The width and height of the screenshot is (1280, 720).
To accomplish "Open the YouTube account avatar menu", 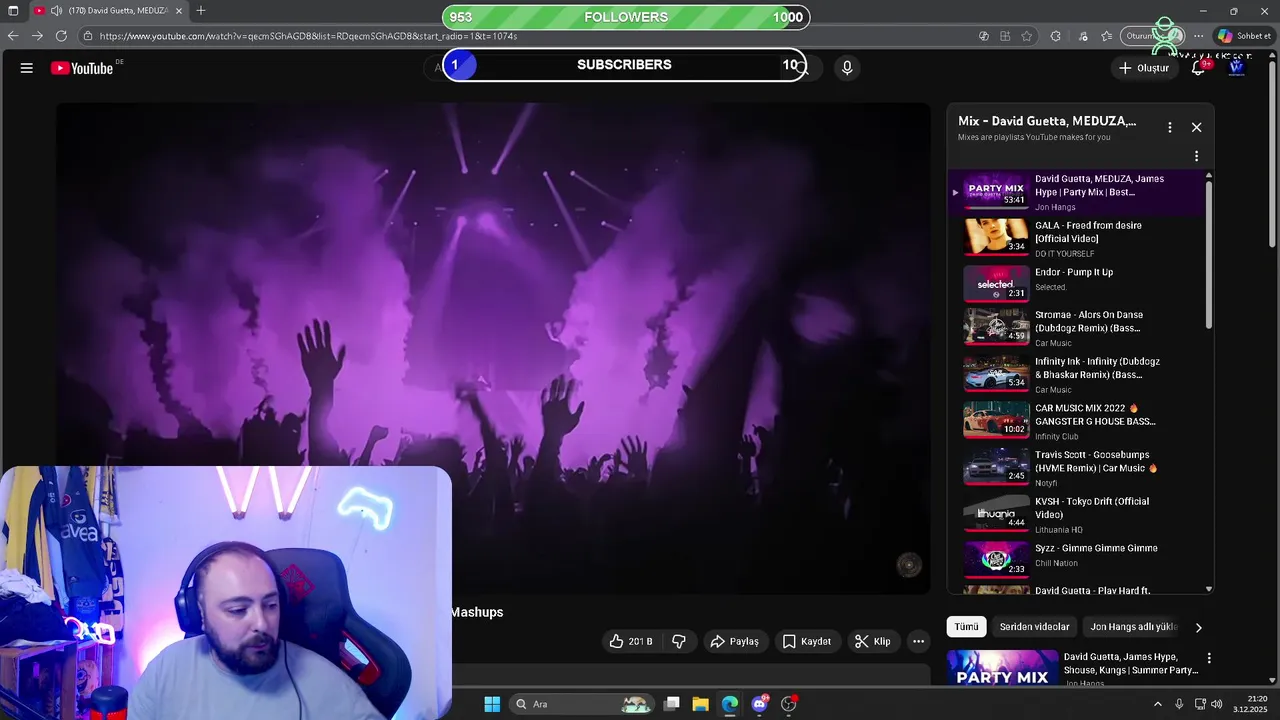I will click(x=1236, y=68).
